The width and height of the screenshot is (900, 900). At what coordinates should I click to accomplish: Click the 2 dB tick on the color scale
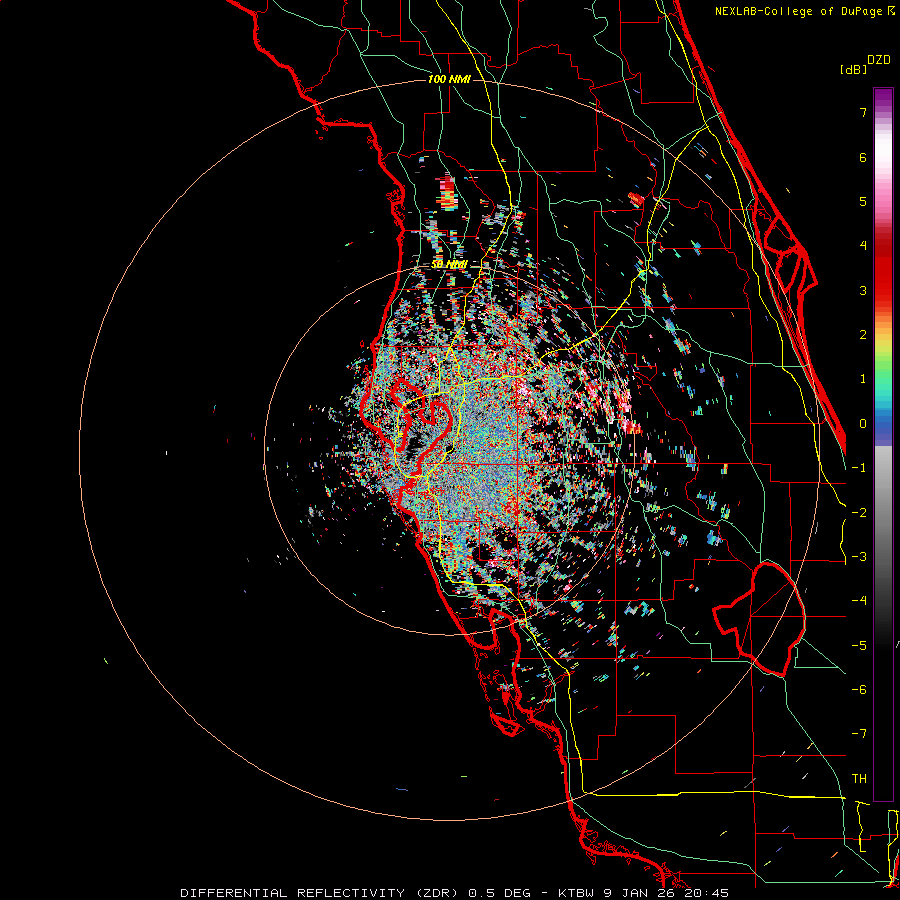point(863,335)
